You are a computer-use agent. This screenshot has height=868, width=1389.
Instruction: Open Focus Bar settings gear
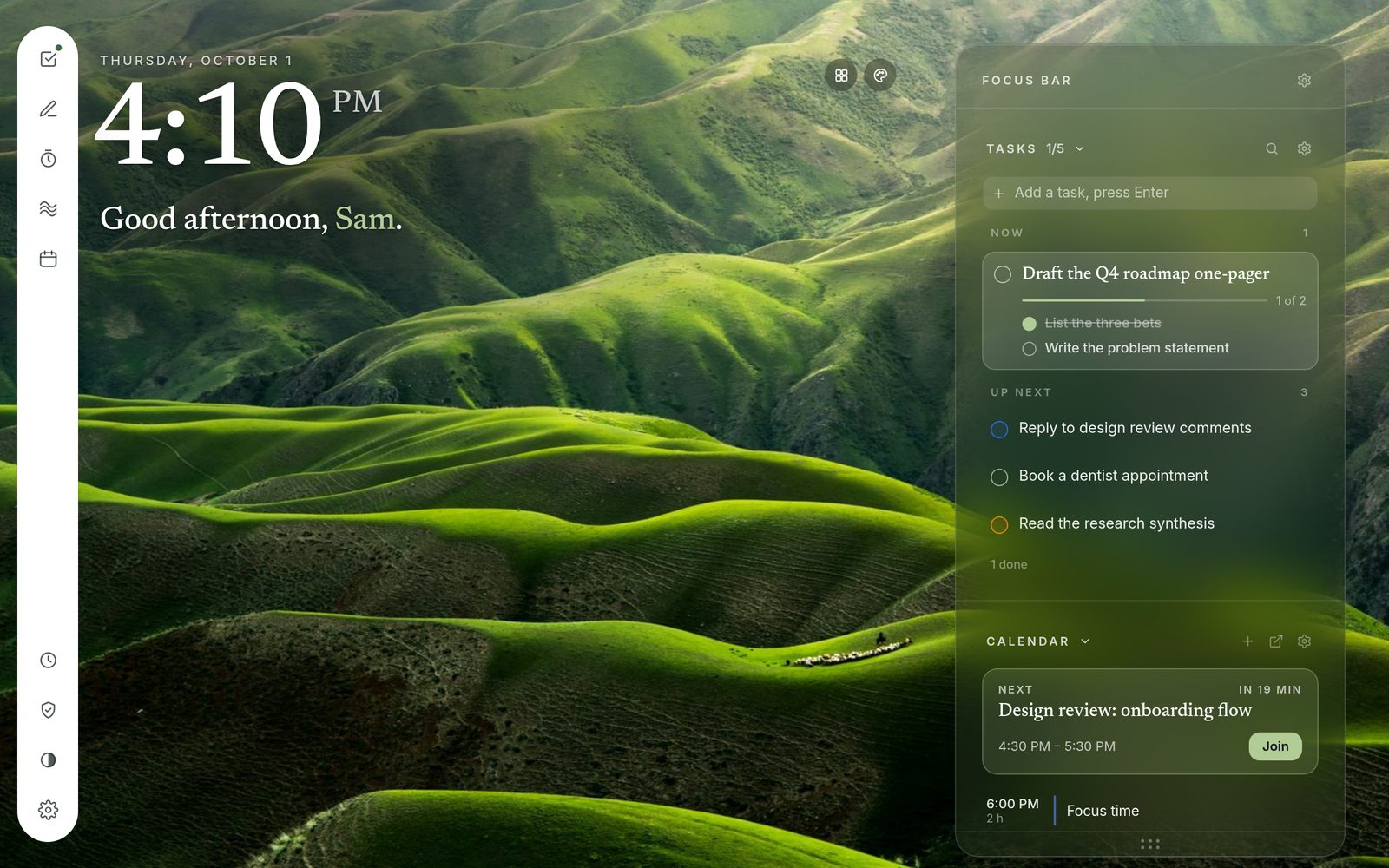(x=1304, y=81)
